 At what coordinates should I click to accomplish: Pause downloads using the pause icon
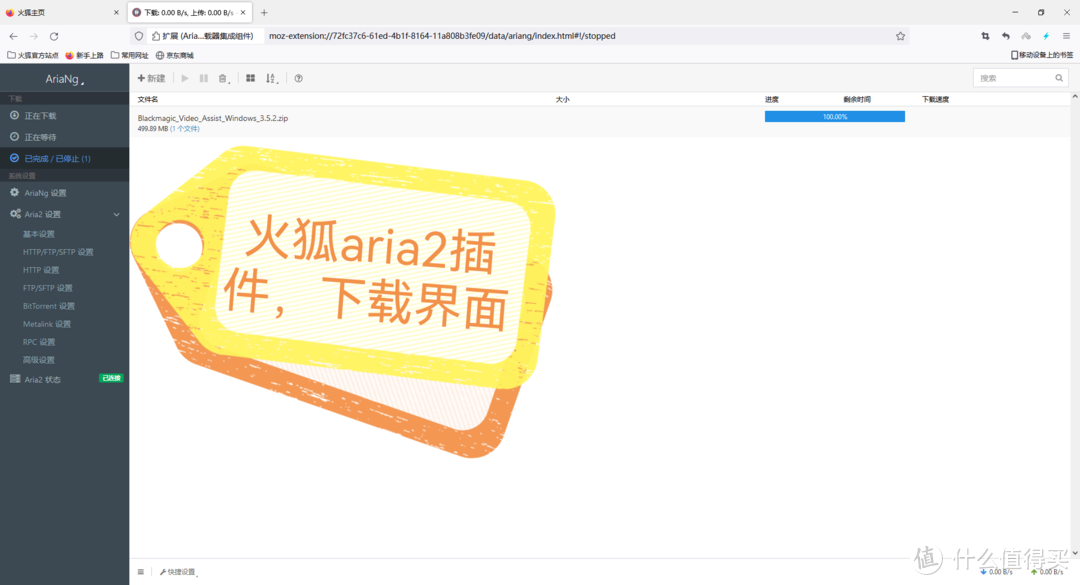point(204,77)
